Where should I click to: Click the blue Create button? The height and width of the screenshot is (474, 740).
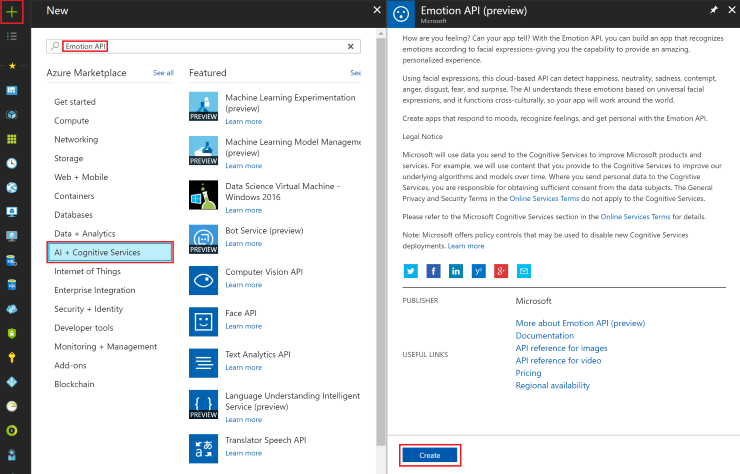click(429, 455)
